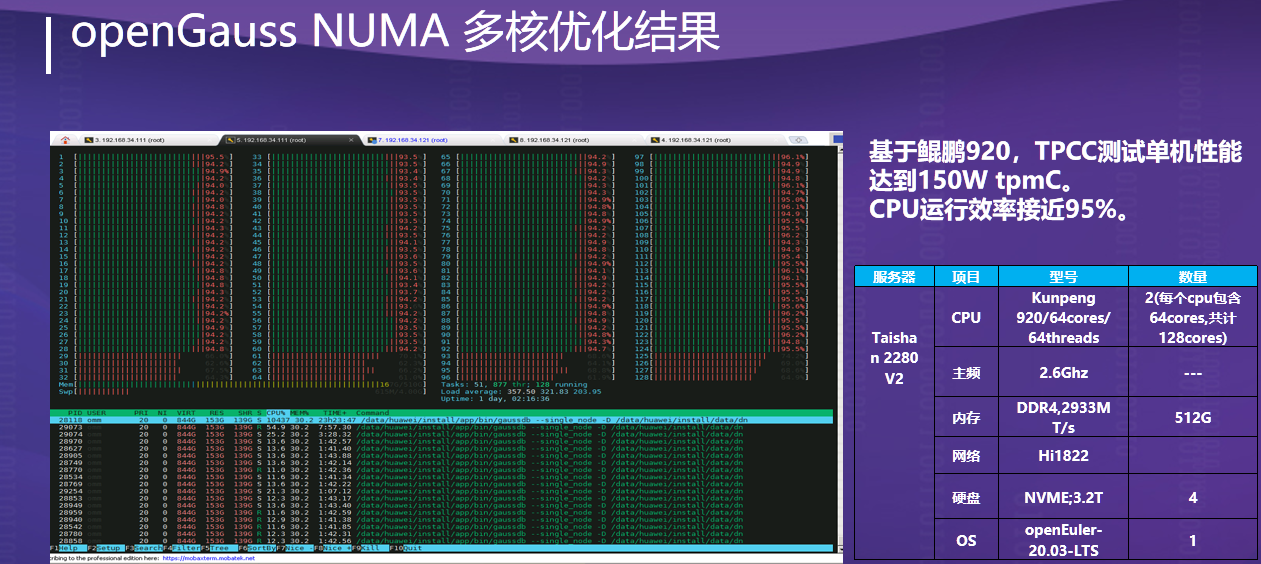The width and height of the screenshot is (1261, 564).
Task: Close the active 5. 192.168.34.111 tab
Action: point(351,140)
